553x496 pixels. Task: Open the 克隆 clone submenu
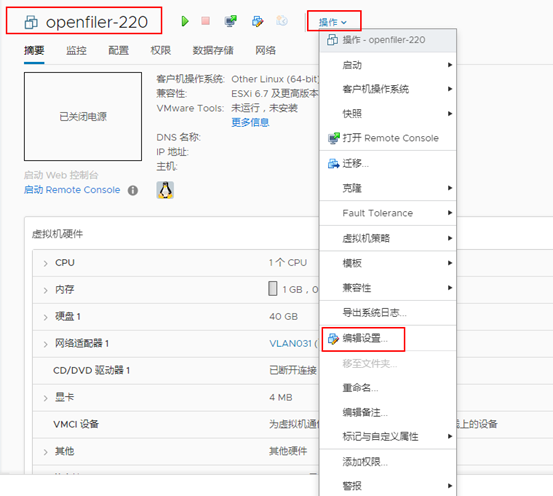[388, 188]
